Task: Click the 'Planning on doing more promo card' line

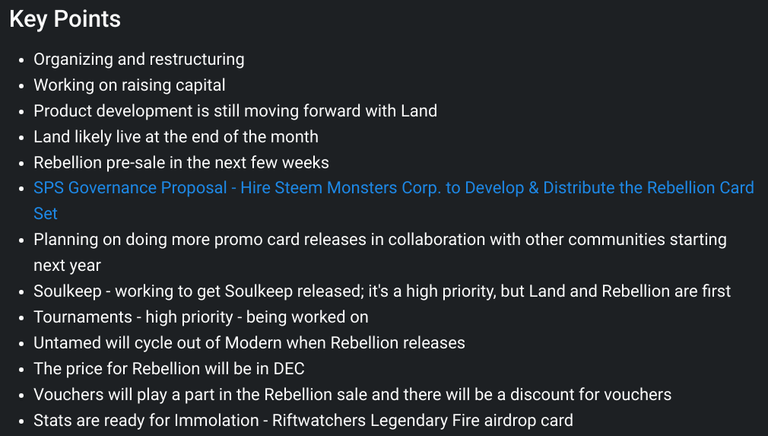Action: [x=380, y=240]
